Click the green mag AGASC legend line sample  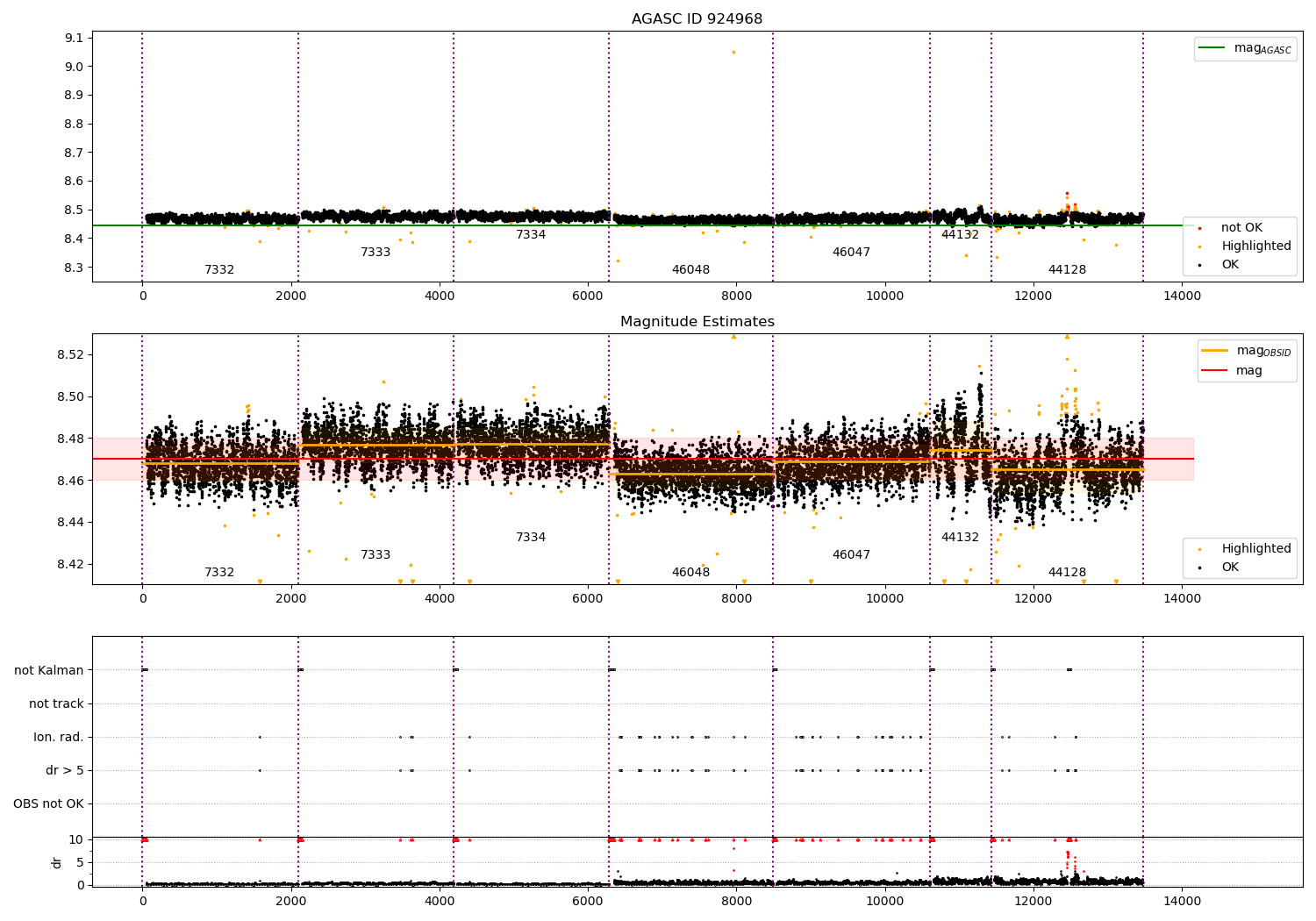click(1213, 48)
